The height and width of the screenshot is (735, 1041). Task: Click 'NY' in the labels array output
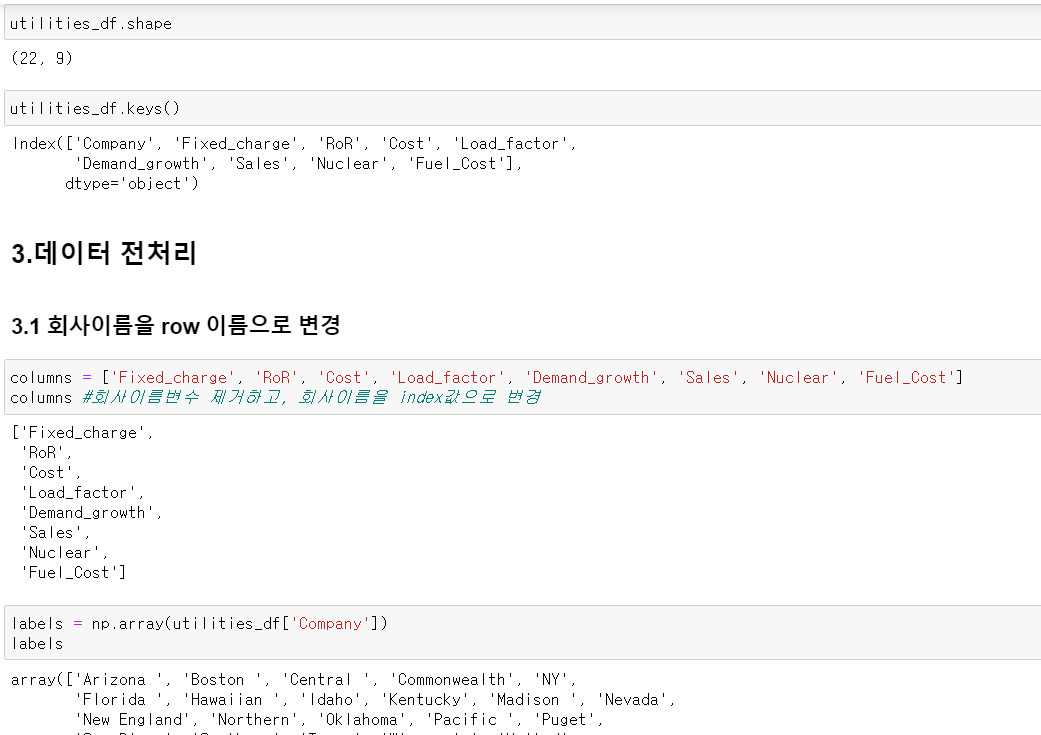[551, 680]
